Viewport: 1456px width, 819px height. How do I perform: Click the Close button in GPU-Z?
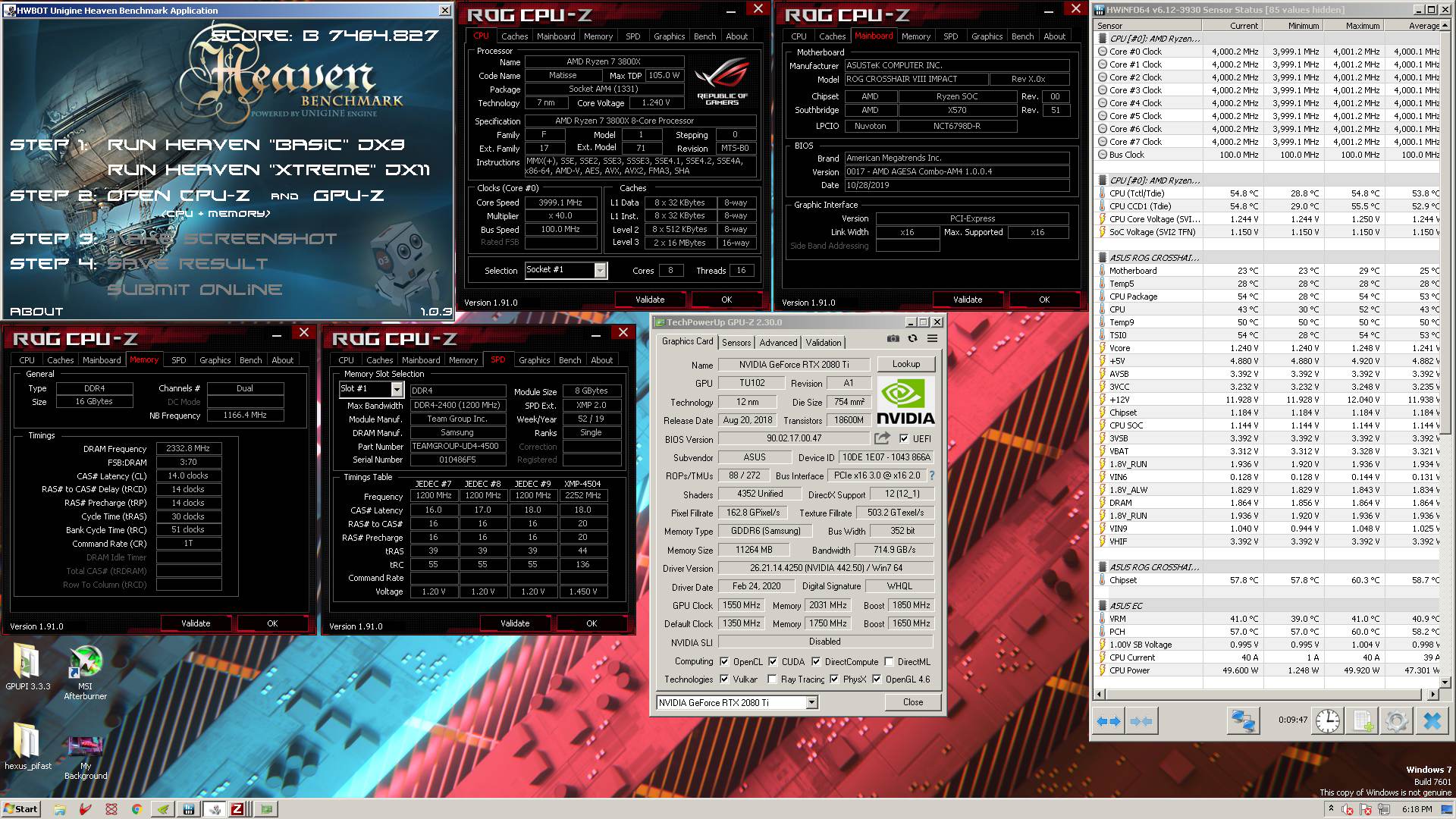click(x=913, y=702)
